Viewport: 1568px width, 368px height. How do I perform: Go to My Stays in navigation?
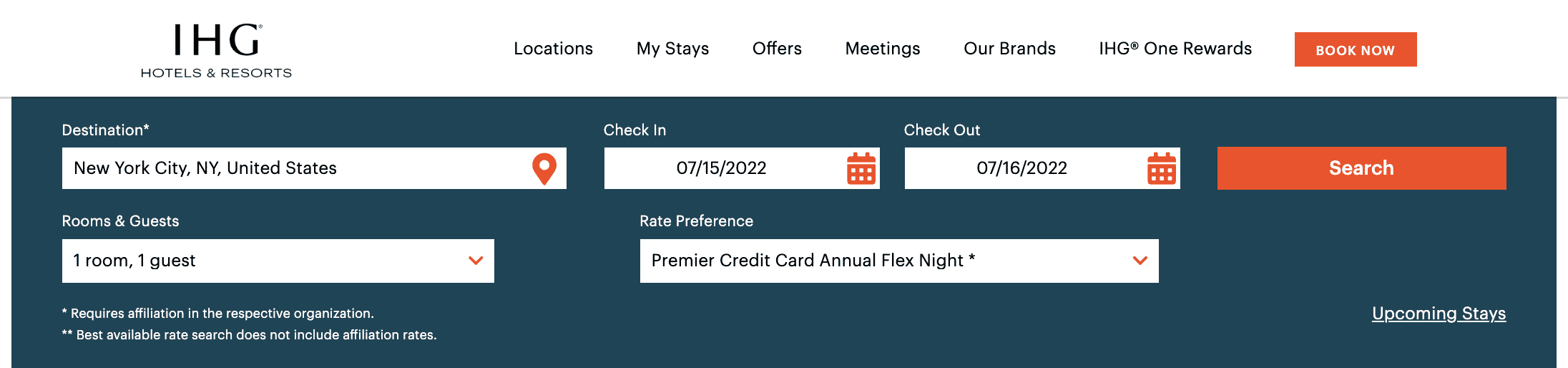[672, 49]
